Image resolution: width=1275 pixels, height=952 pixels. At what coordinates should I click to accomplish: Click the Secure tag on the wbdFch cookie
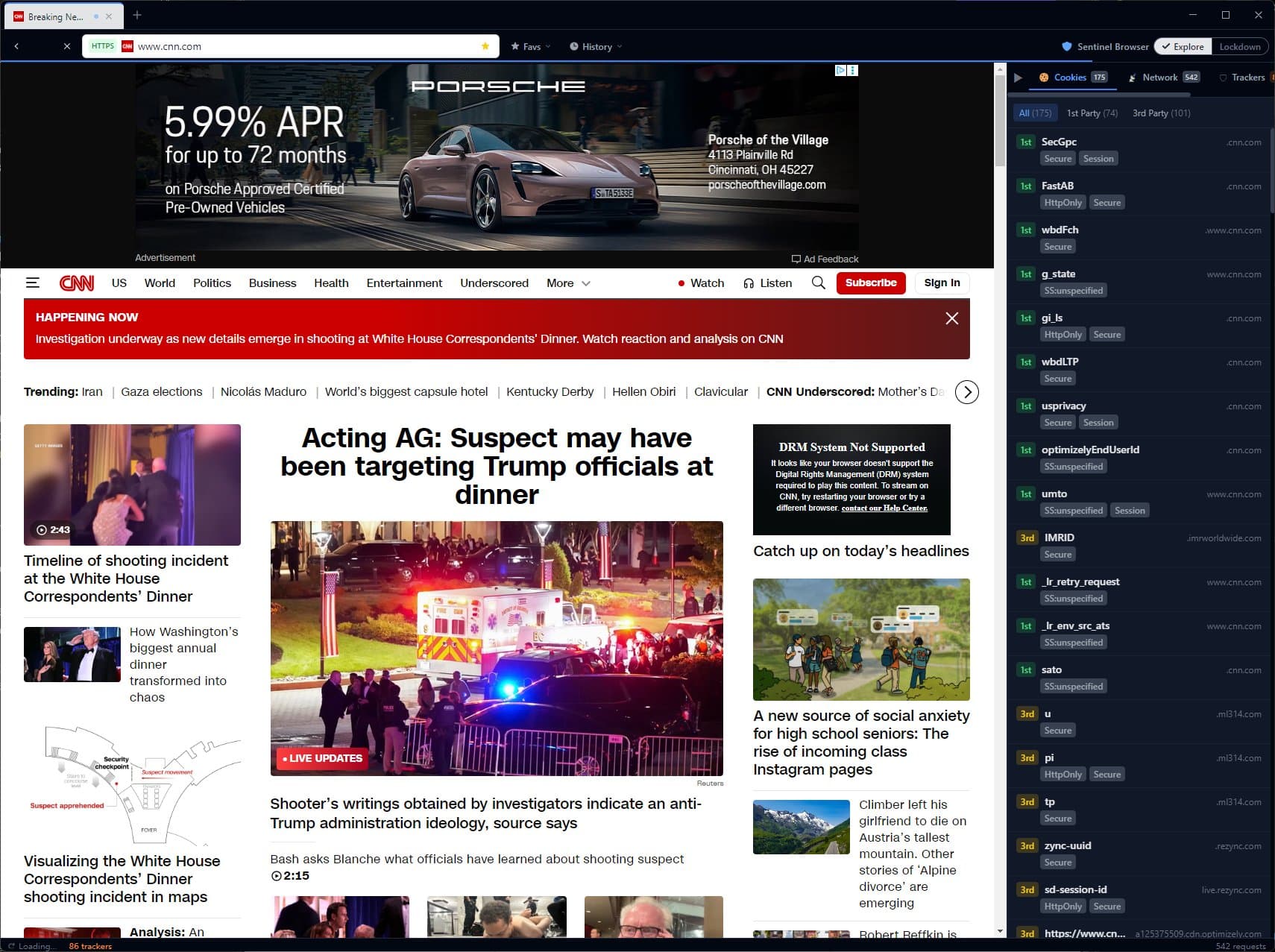point(1058,247)
